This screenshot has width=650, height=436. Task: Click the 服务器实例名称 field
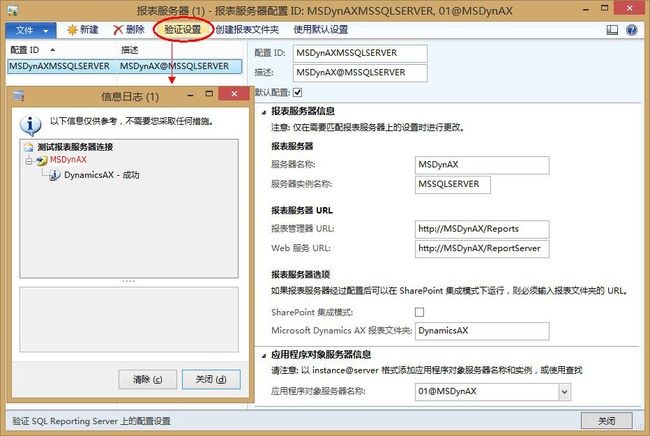(453, 184)
